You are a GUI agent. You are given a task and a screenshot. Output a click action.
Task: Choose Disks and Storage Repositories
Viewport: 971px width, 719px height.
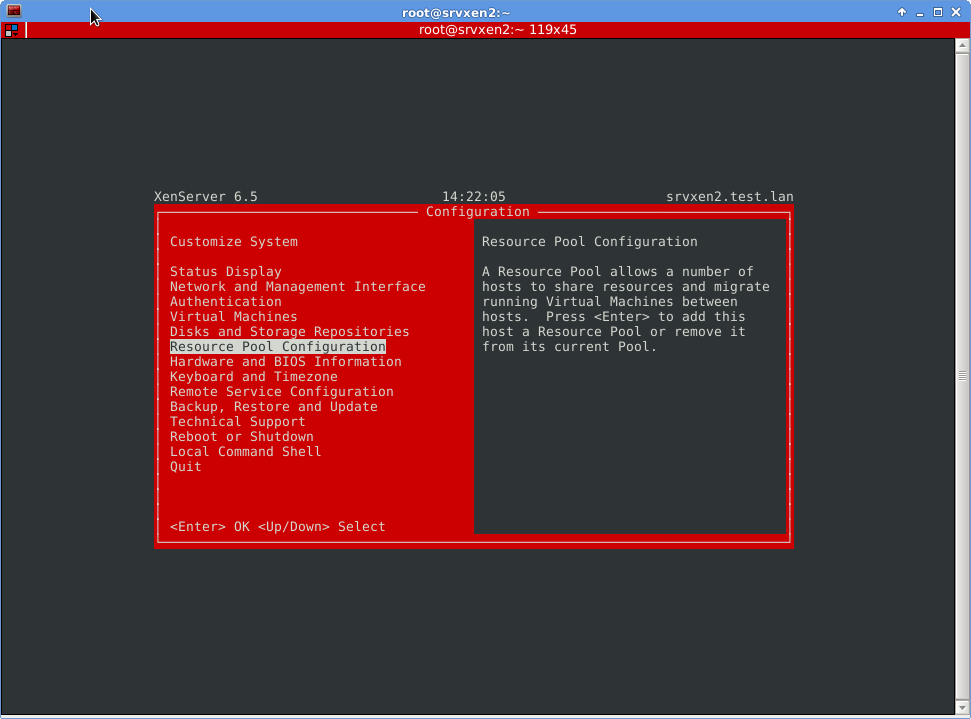coord(289,331)
